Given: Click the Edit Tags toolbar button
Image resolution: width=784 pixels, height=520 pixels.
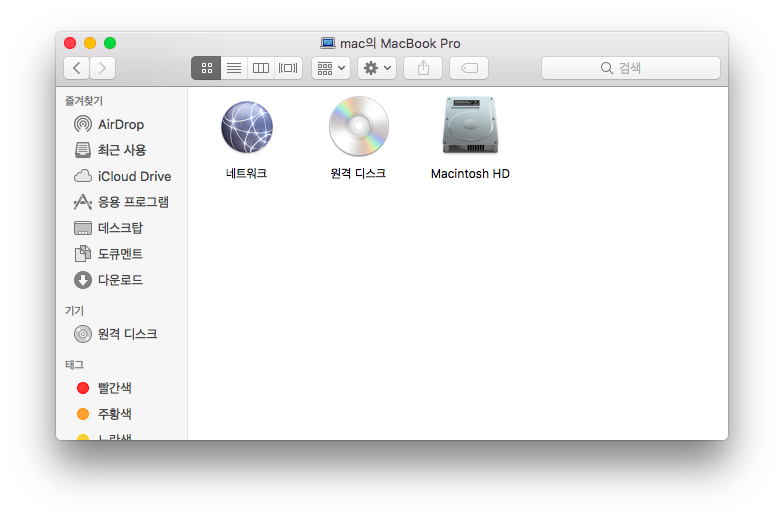Looking at the screenshot, I should [469, 68].
